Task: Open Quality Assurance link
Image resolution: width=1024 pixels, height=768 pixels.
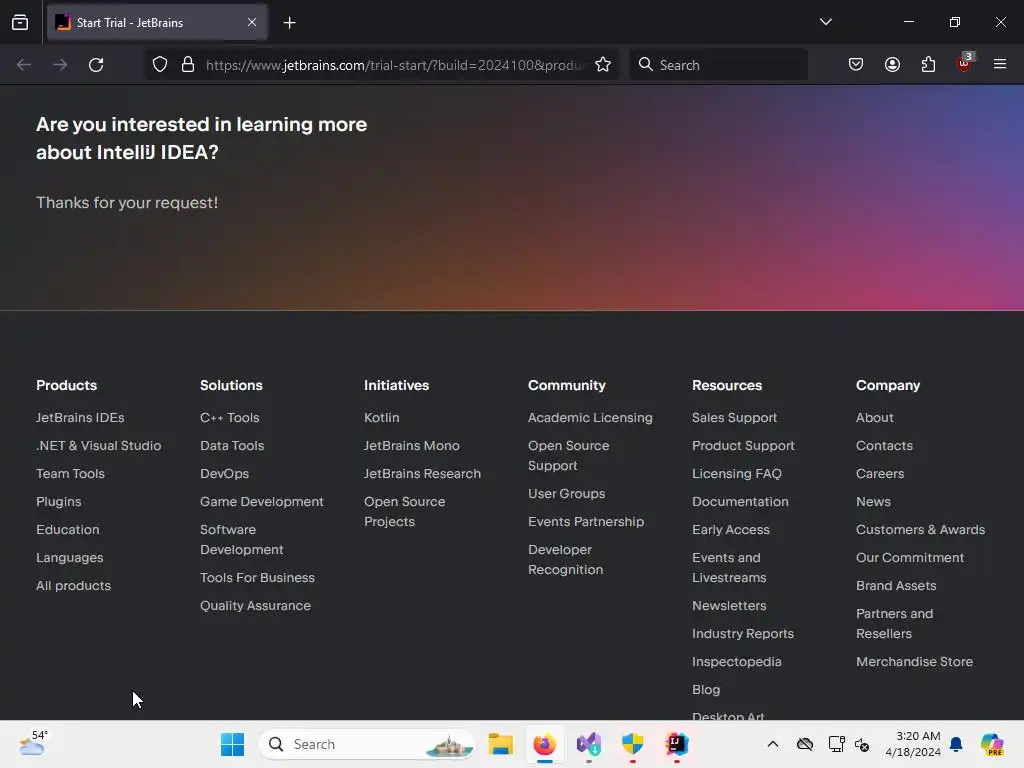Action: tap(255, 605)
